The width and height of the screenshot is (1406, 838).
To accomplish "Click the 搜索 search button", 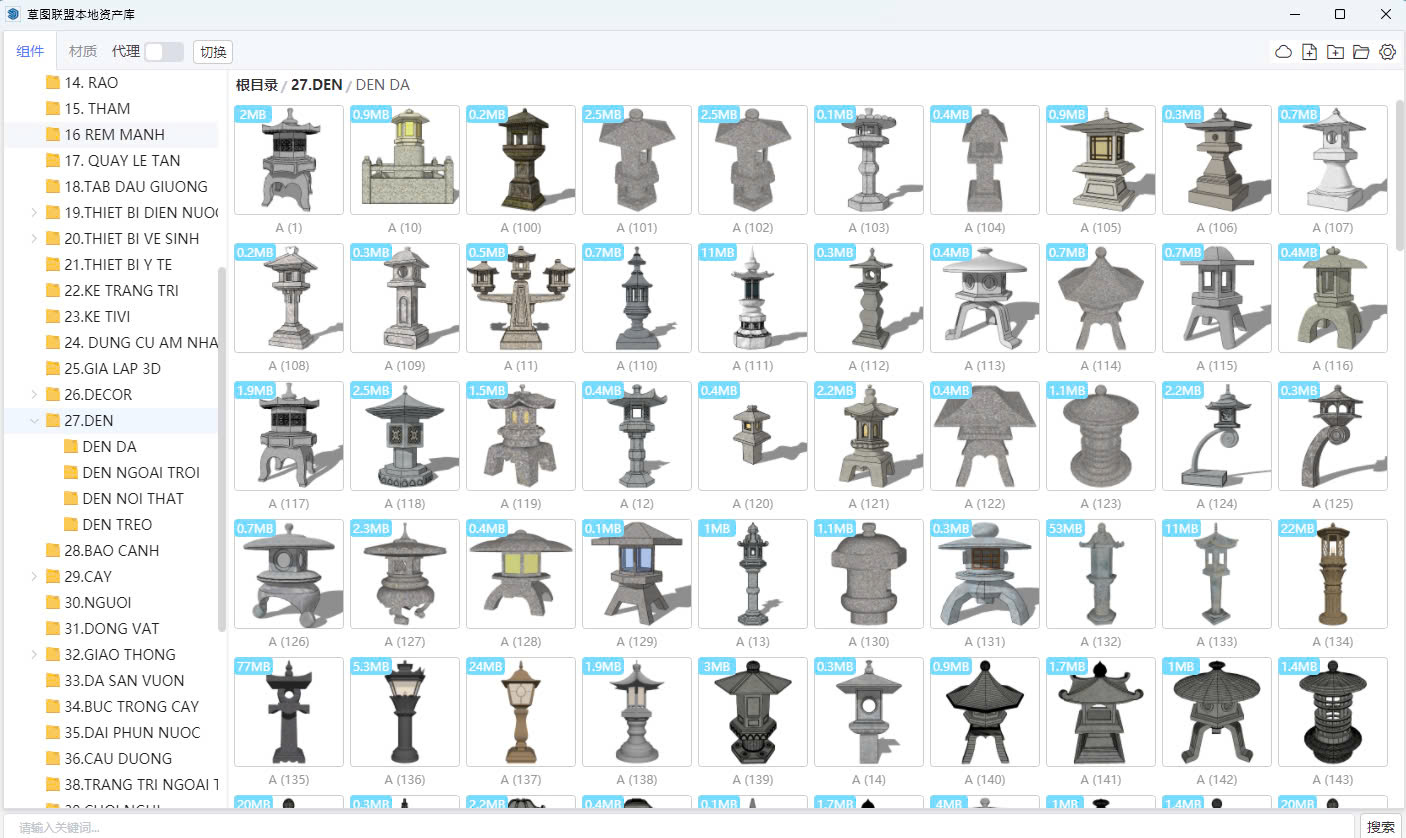I will point(1380,826).
